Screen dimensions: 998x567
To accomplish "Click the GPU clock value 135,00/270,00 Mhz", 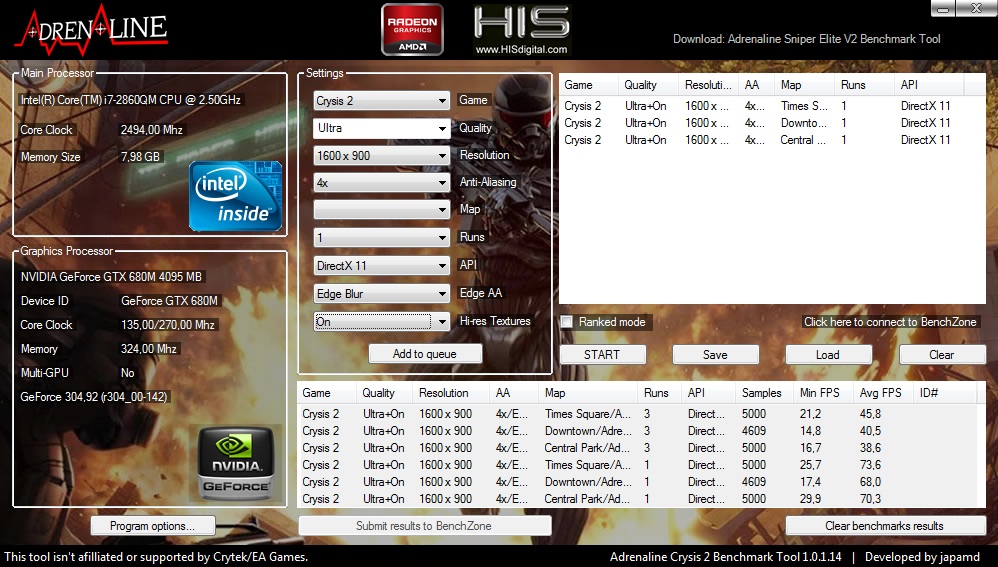I will pos(168,325).
